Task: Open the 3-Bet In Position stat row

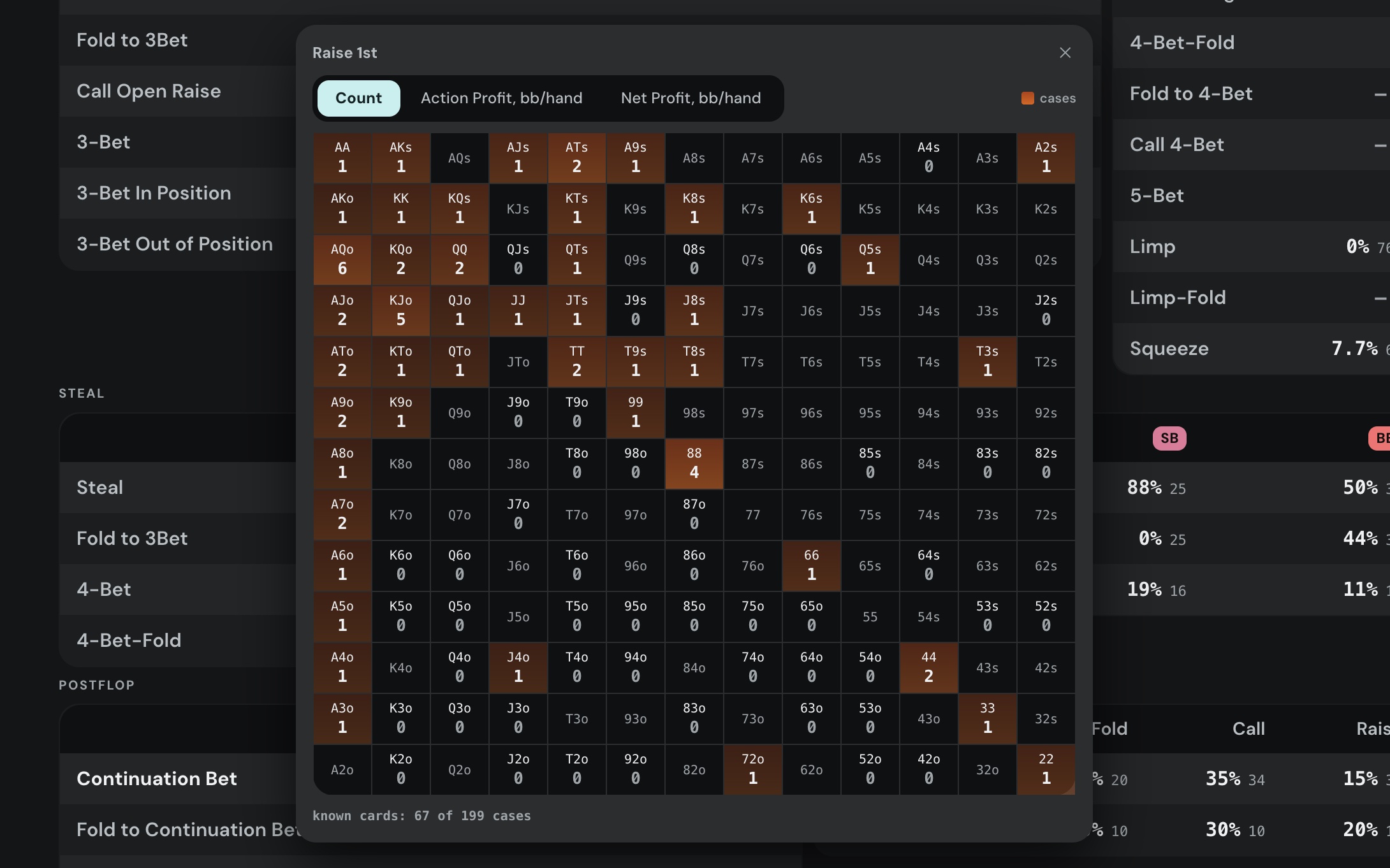Action: 178,193
